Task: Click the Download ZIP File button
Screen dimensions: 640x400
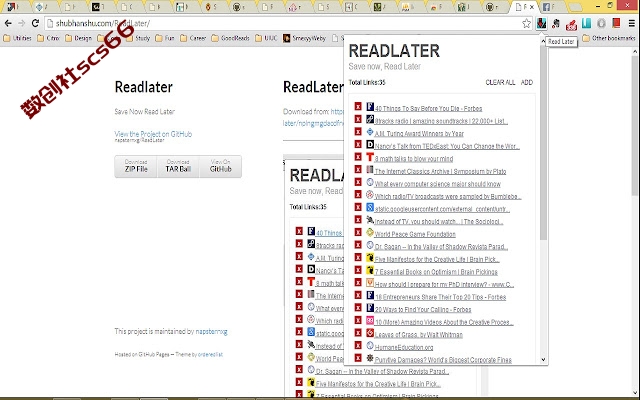Action: (136, 166)
